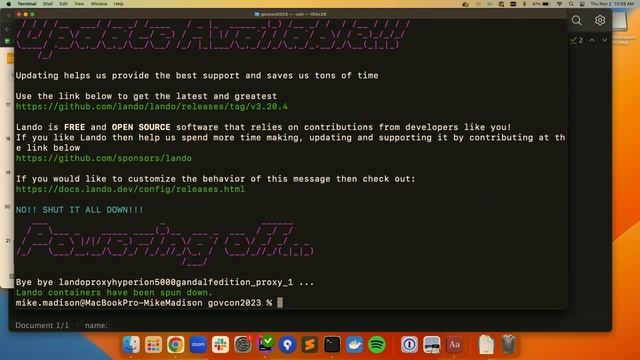Open Bluetooth status in the menu bar
This screenshot has height=360, width=640.
click(524, 4)
